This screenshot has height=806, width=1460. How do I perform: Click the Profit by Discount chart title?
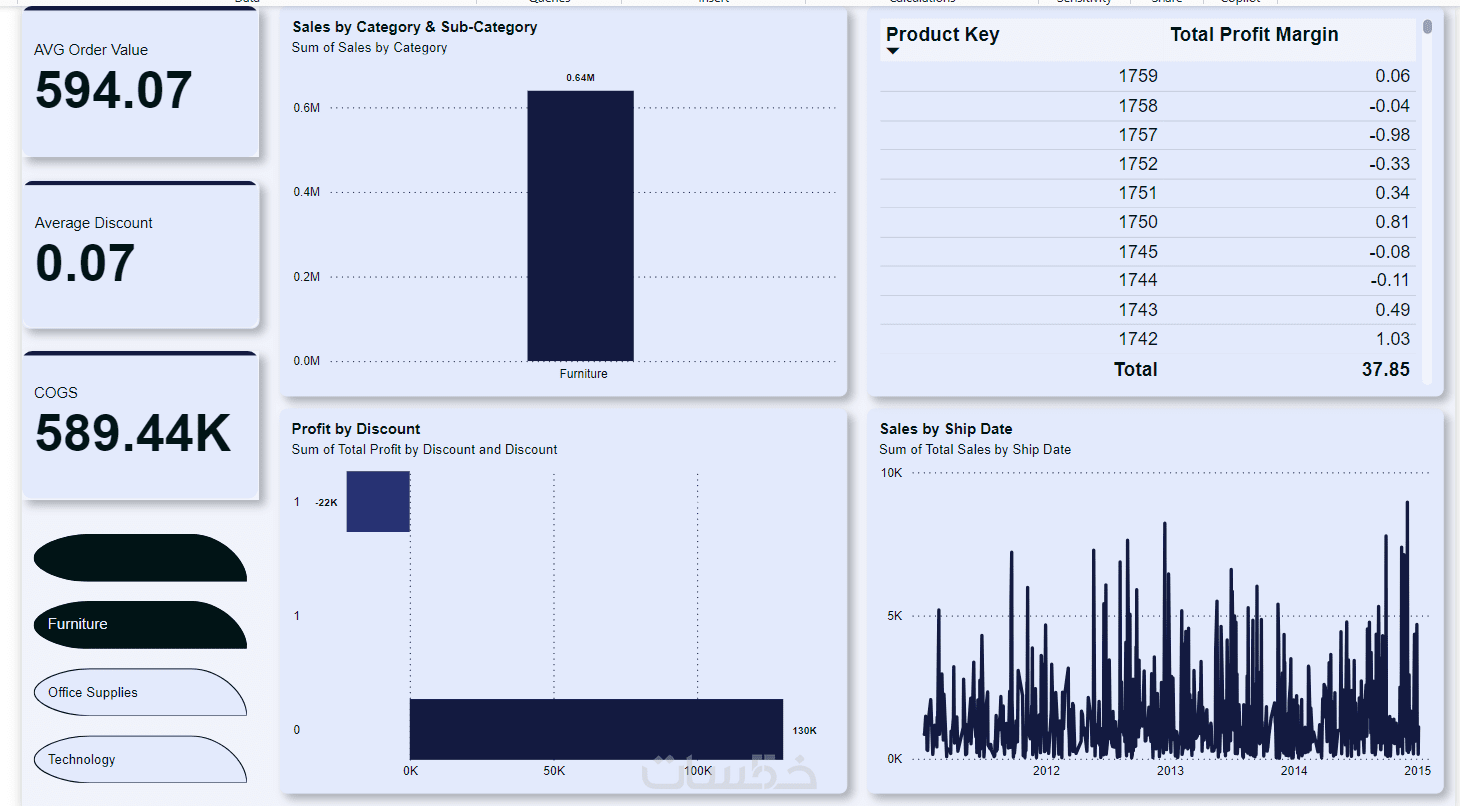tap(356, 429)
